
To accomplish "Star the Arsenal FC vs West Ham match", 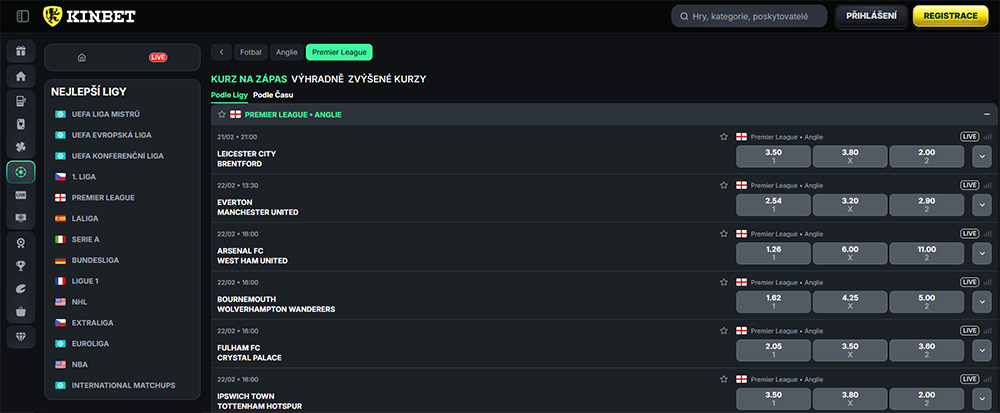I will [x=723, y=233].
